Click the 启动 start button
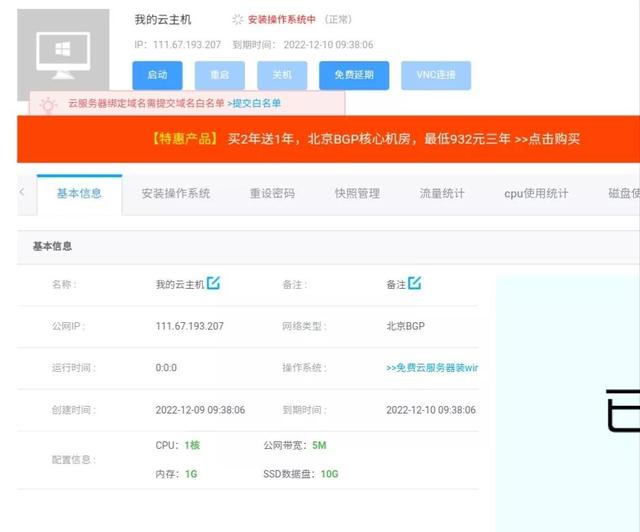The height and width of the screenshot is (532, 640). pyautogui.click(x=157, y=75)
